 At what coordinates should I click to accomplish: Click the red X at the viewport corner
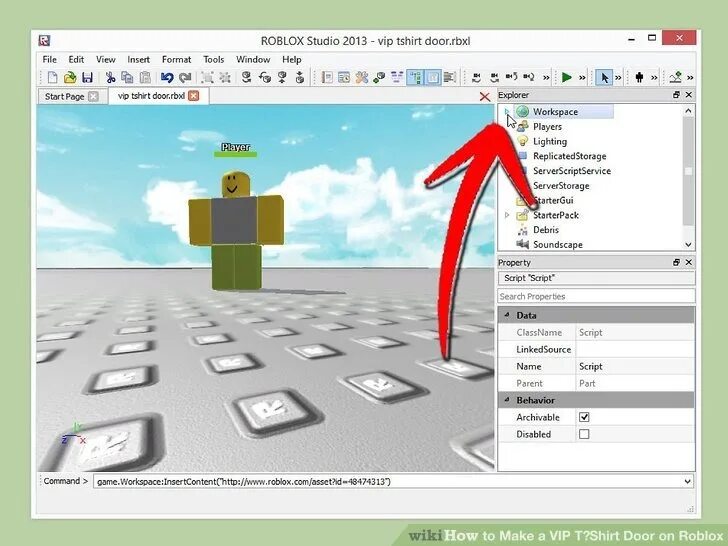485,97
